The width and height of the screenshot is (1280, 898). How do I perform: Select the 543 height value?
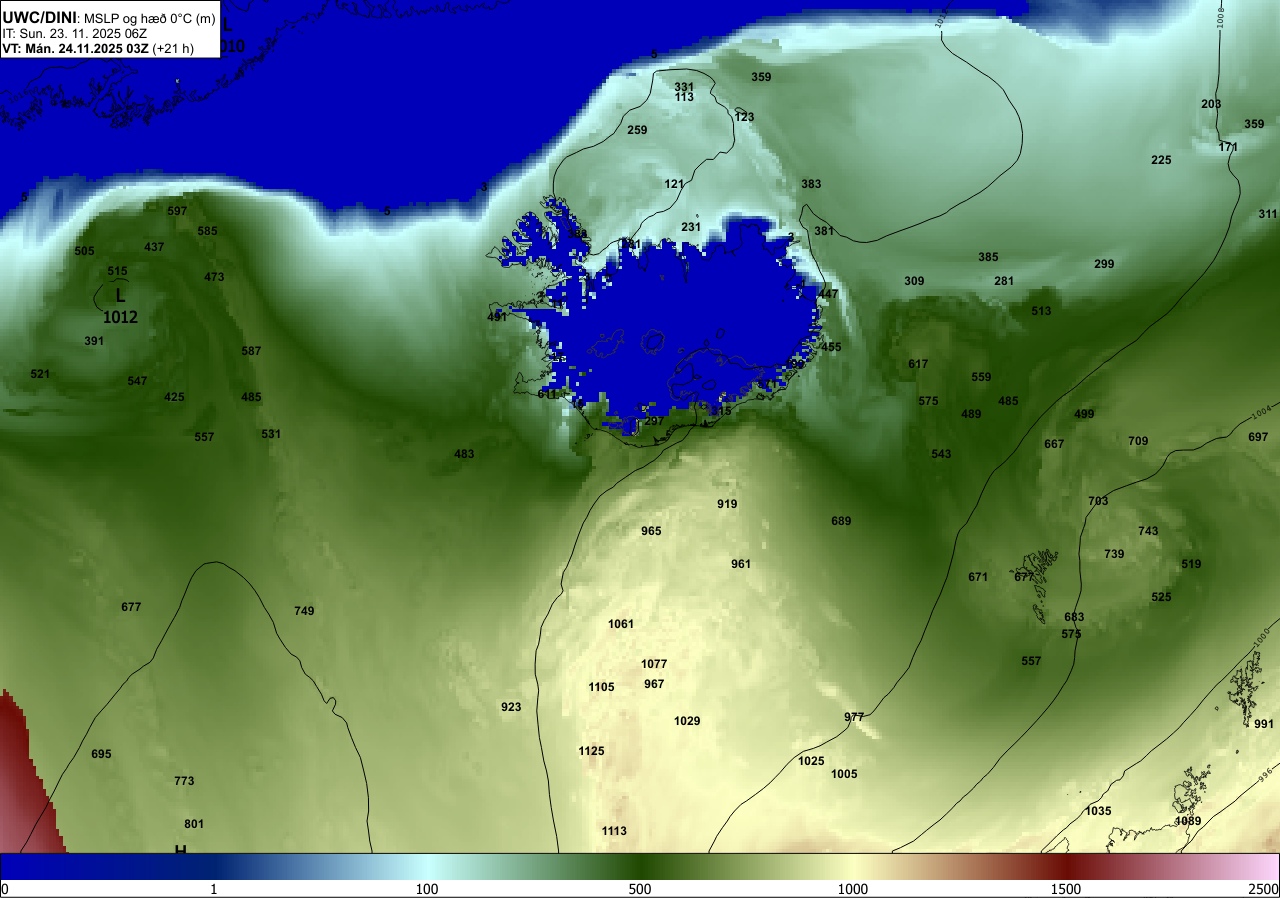(941, 454)
